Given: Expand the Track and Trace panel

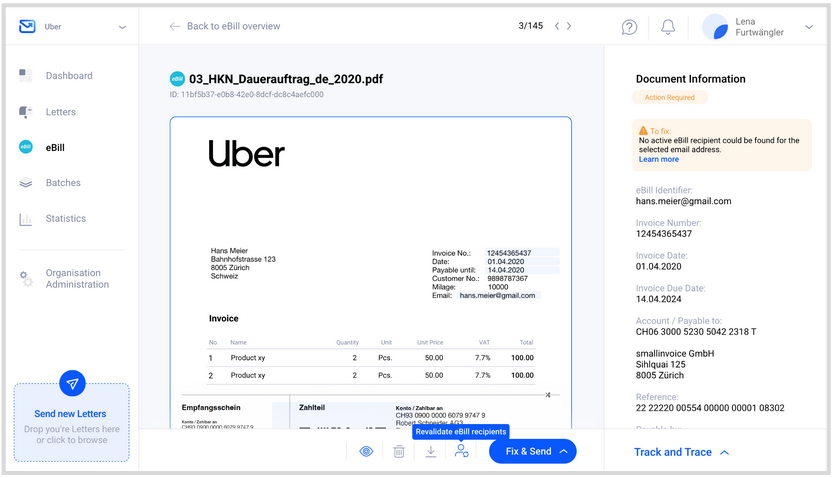Looking at the screenshot, I should (x=681, y=452).
